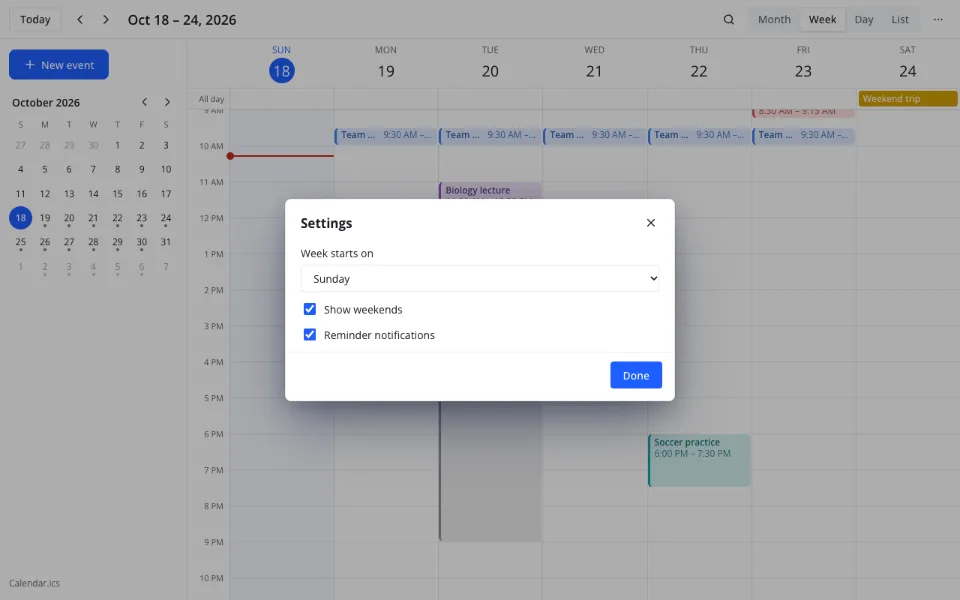Screen dimensions: 960x600
Task: Click the Calendar.ics label
Action: pos(34,583)
